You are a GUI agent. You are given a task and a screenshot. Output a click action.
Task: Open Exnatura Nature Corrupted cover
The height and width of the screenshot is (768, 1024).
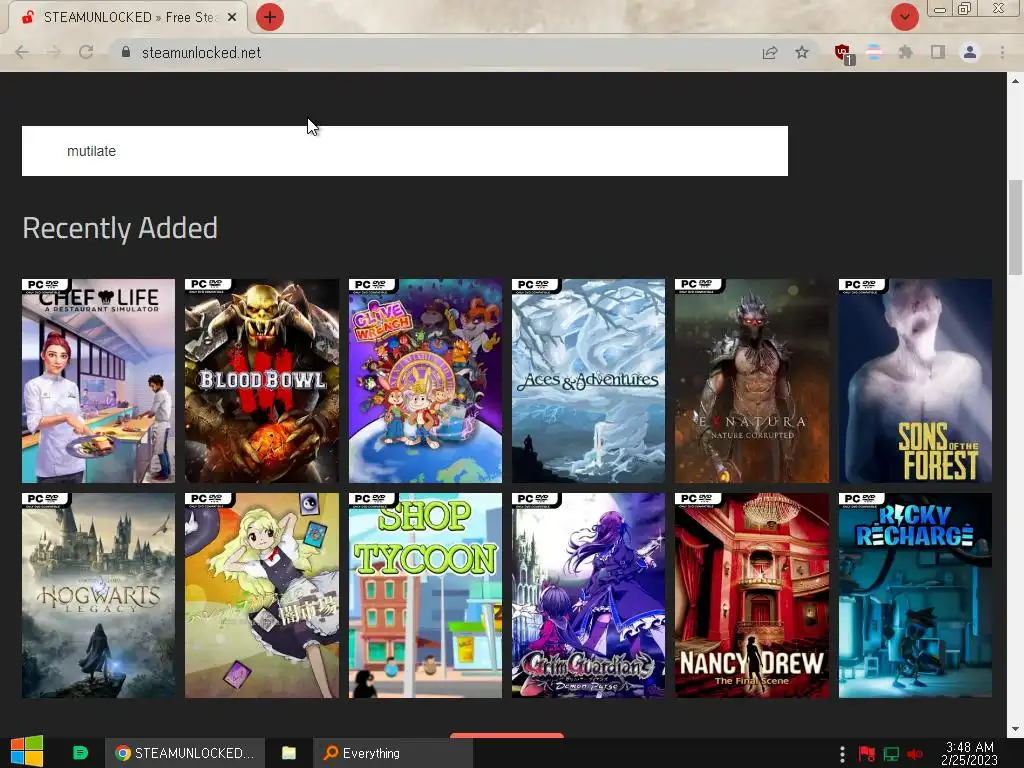coord(752,381)
